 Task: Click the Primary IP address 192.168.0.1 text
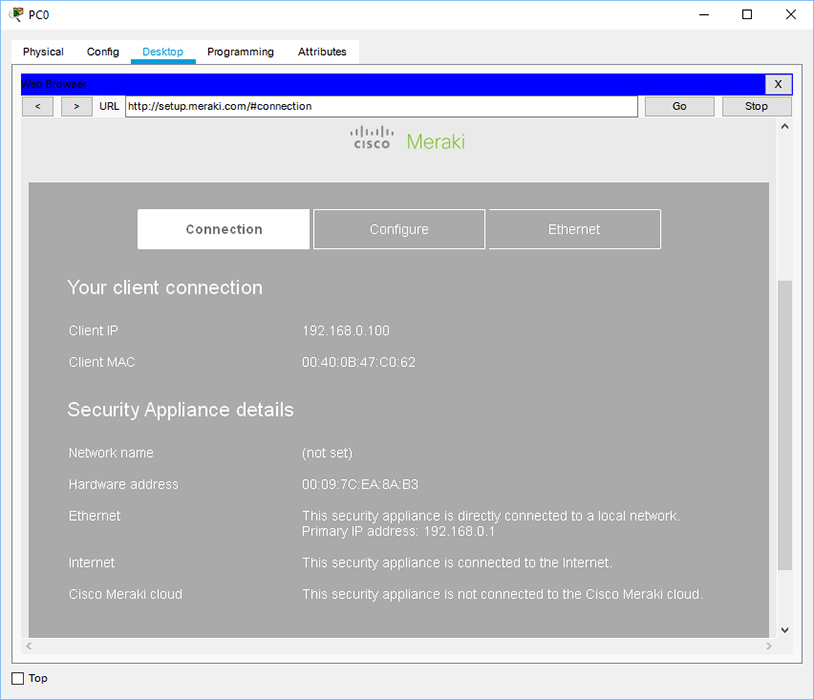coord(398,531)
